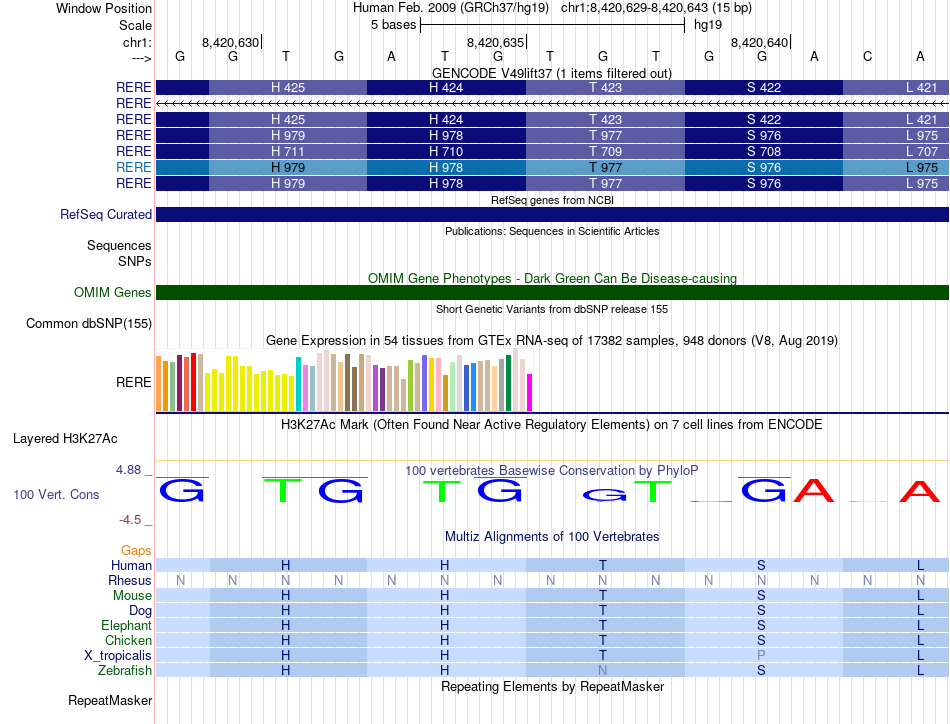Open Repeating Elements by RepeatMasker title
This screenshot has width=950, height=724.
552,686
